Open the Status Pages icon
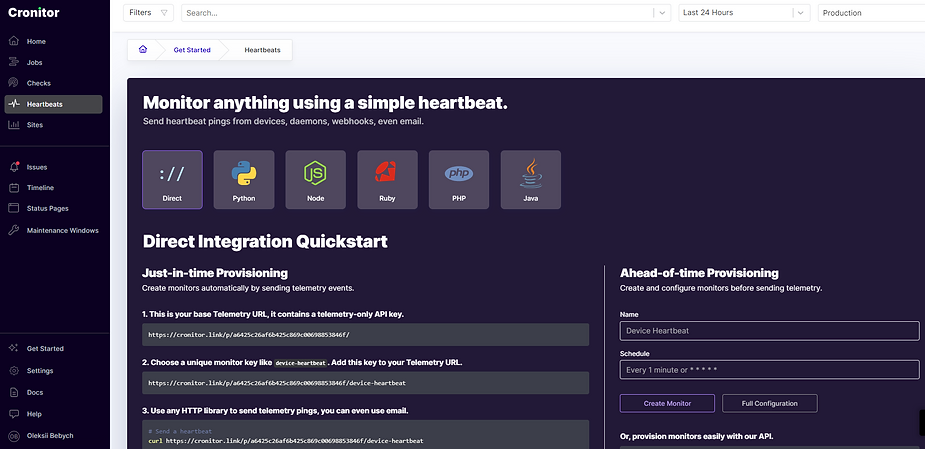Viewport: 925px width, 449px height. tap(14, 208)
